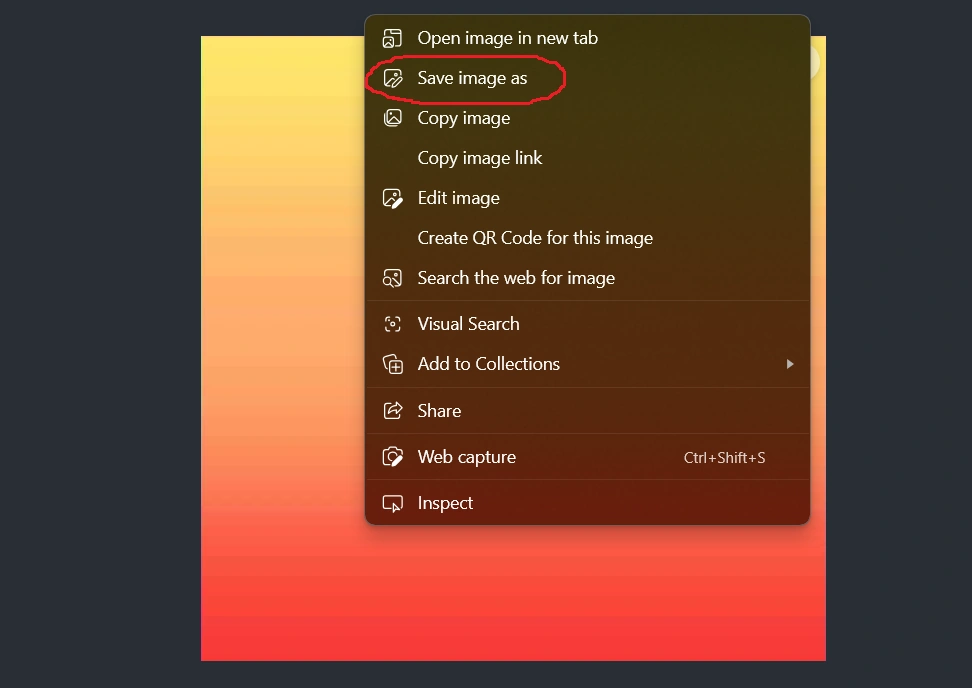The image size is (972, 688).
Task: Select Copy image link
Action: pyautogui.click(x=480, y=158)
